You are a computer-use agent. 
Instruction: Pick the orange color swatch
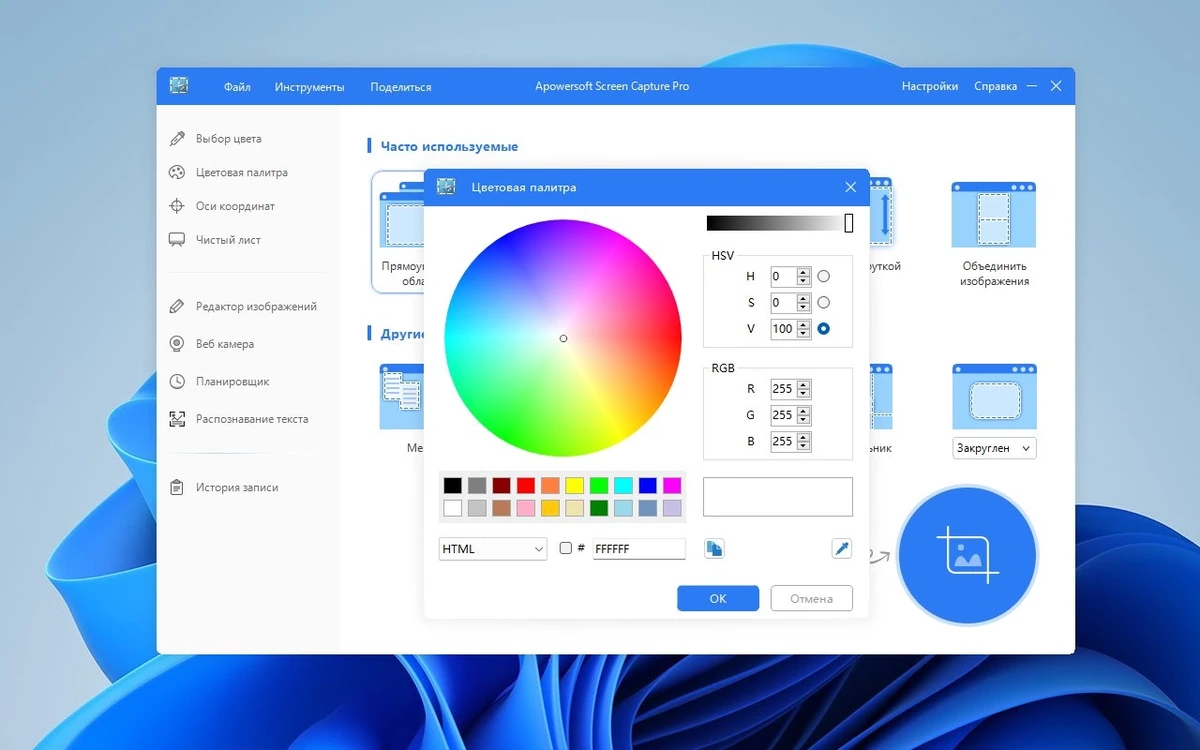pyautogui.click(x=550, y=485)
